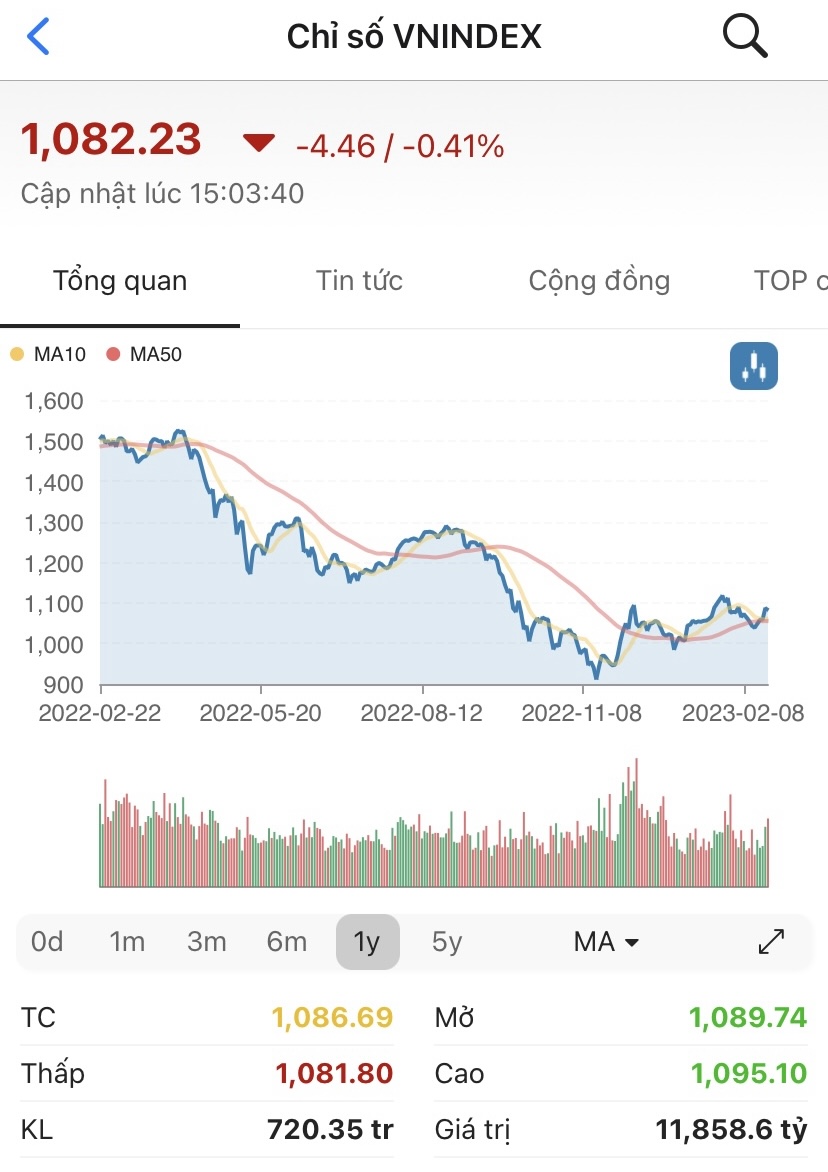Viewport: 828px width, 1172px height.
Task: Tap the red down-triangle price indicator
Action: pos(259,143)
